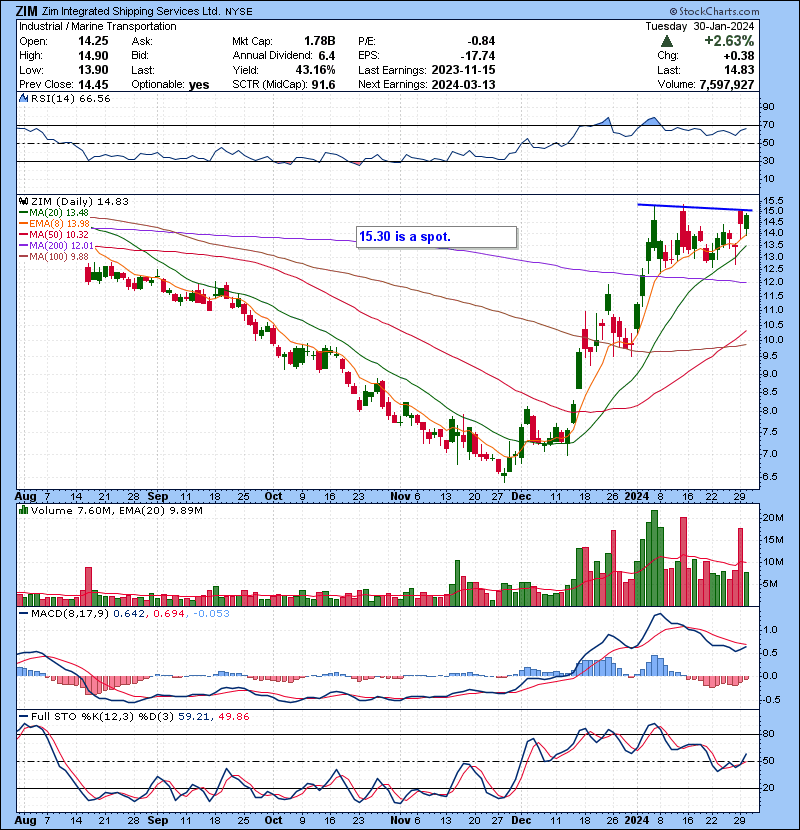Click the +2.63% percent change figure
The height and width of the screenshot is (830, 800).
729,41
